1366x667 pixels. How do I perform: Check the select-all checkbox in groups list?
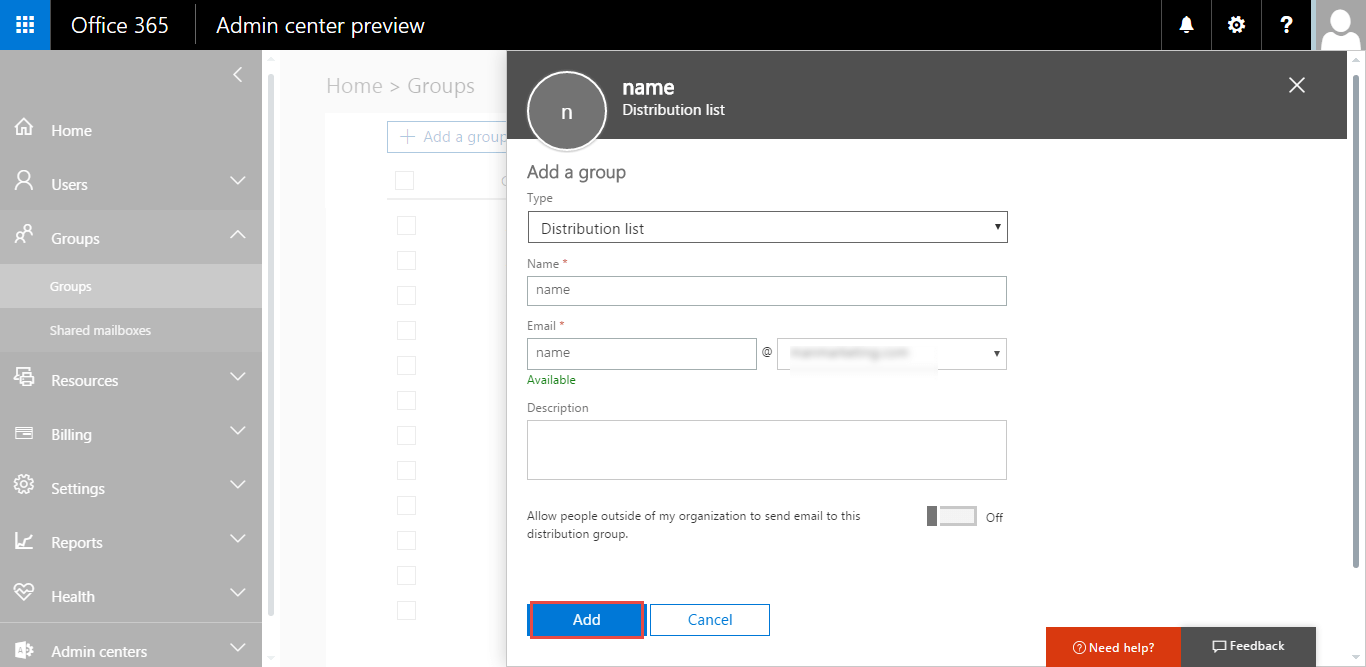[405, 180]
